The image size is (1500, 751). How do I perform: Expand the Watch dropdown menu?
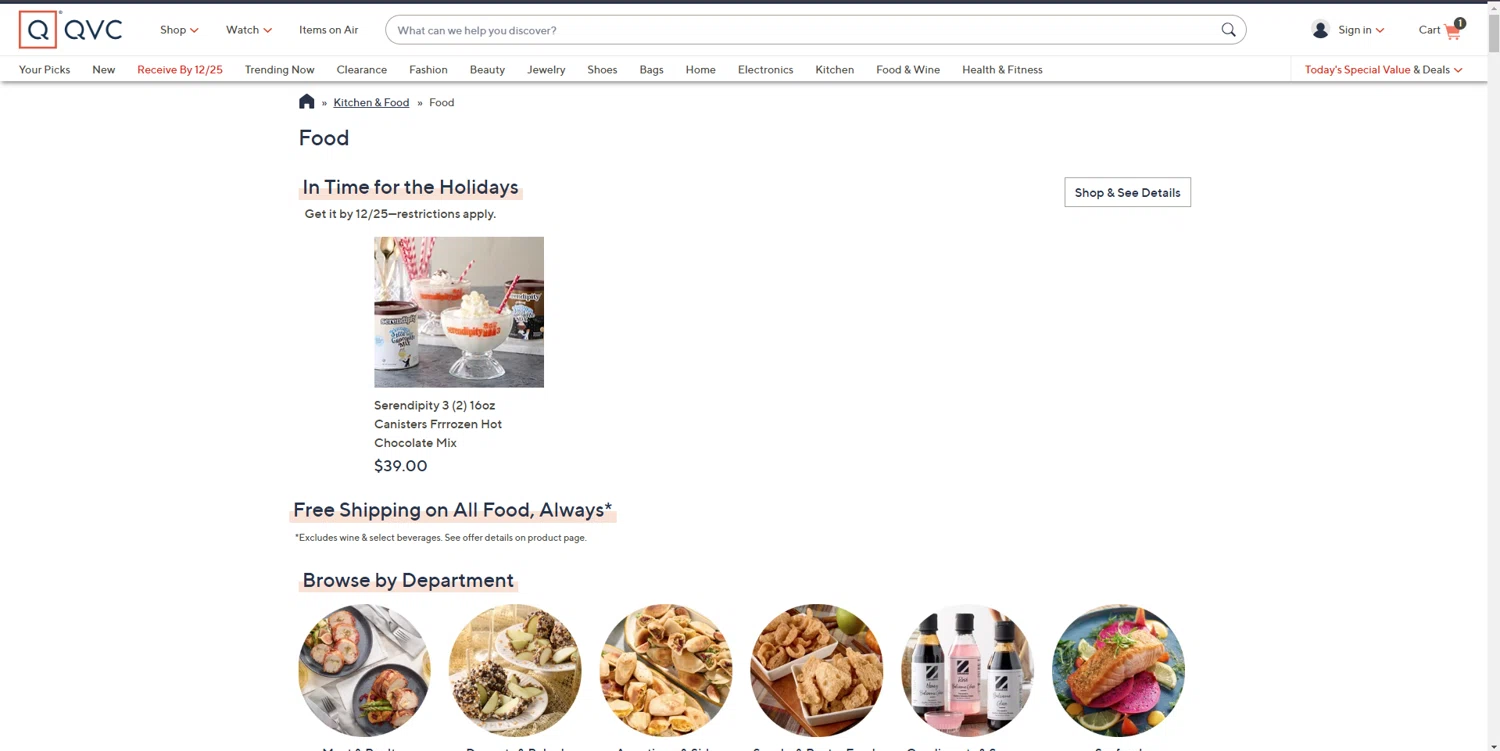(x=249, y=30)
